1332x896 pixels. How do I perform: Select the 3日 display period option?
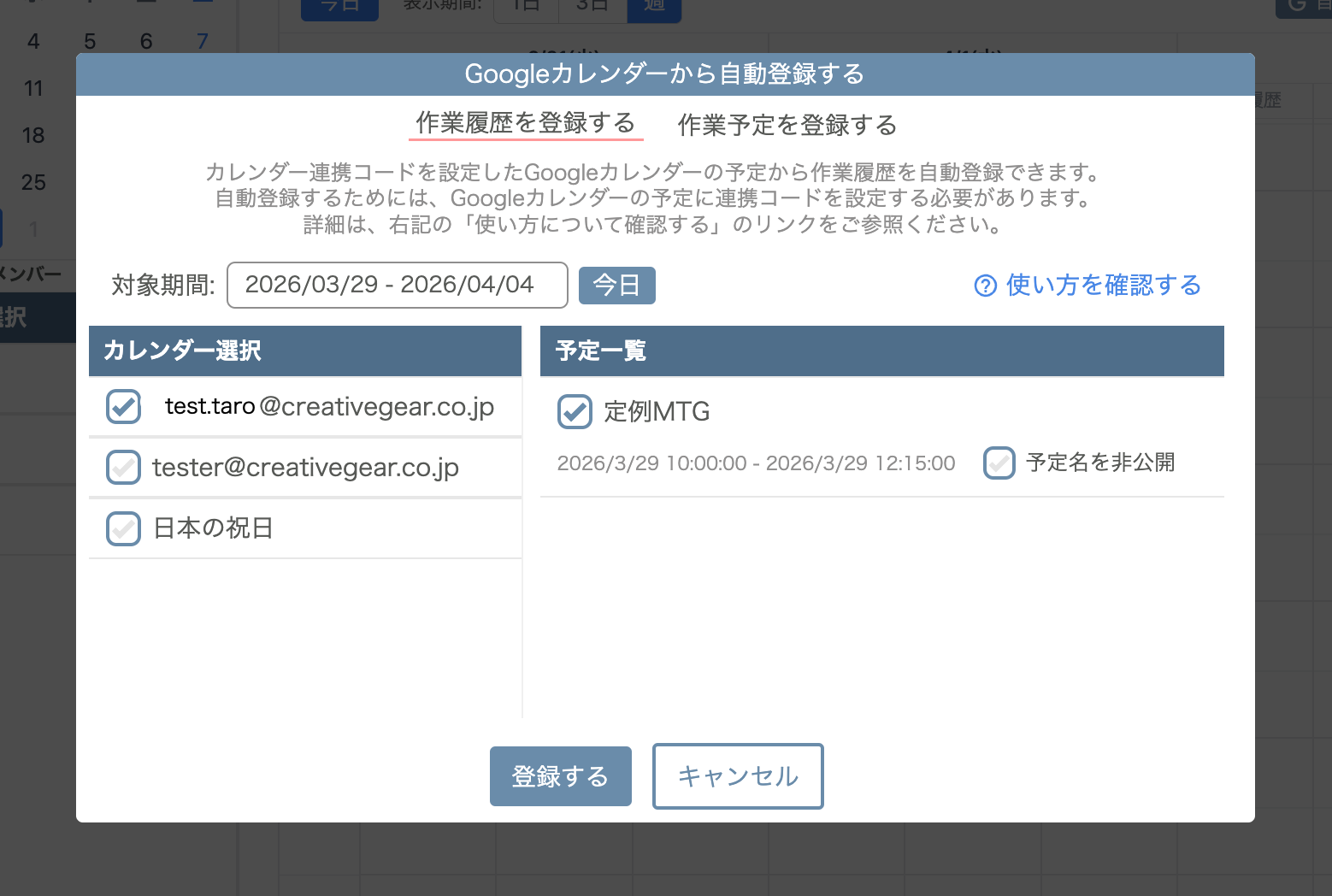click(x=589, y=9)
